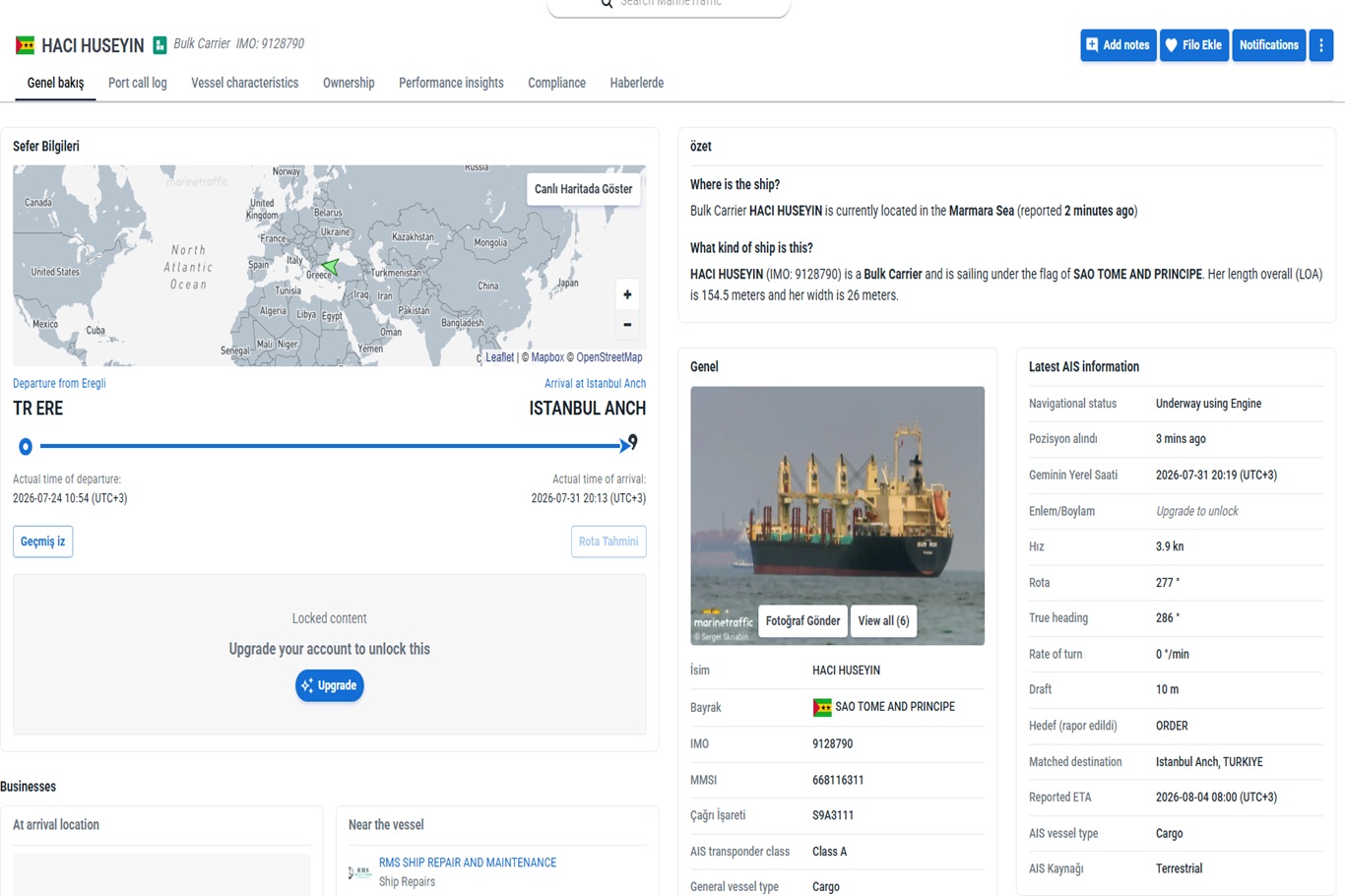Image resolution: width=1345 pixels, height=896 pixels.
Task: Click the green bulk carrier type icon
Action: [160, 45]
